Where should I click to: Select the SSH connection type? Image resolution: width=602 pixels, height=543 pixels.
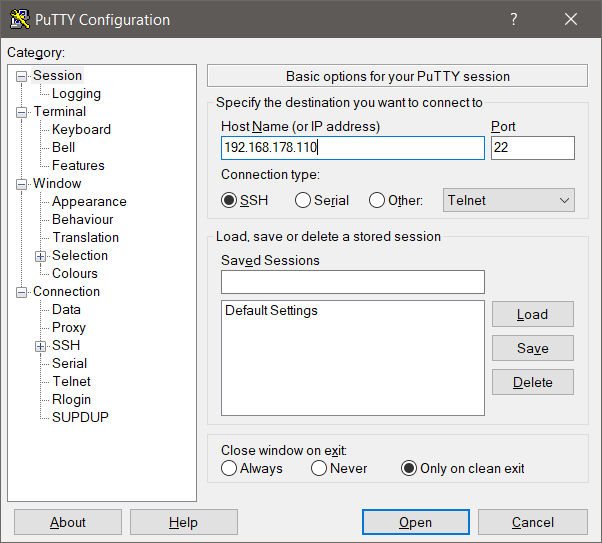230,200
